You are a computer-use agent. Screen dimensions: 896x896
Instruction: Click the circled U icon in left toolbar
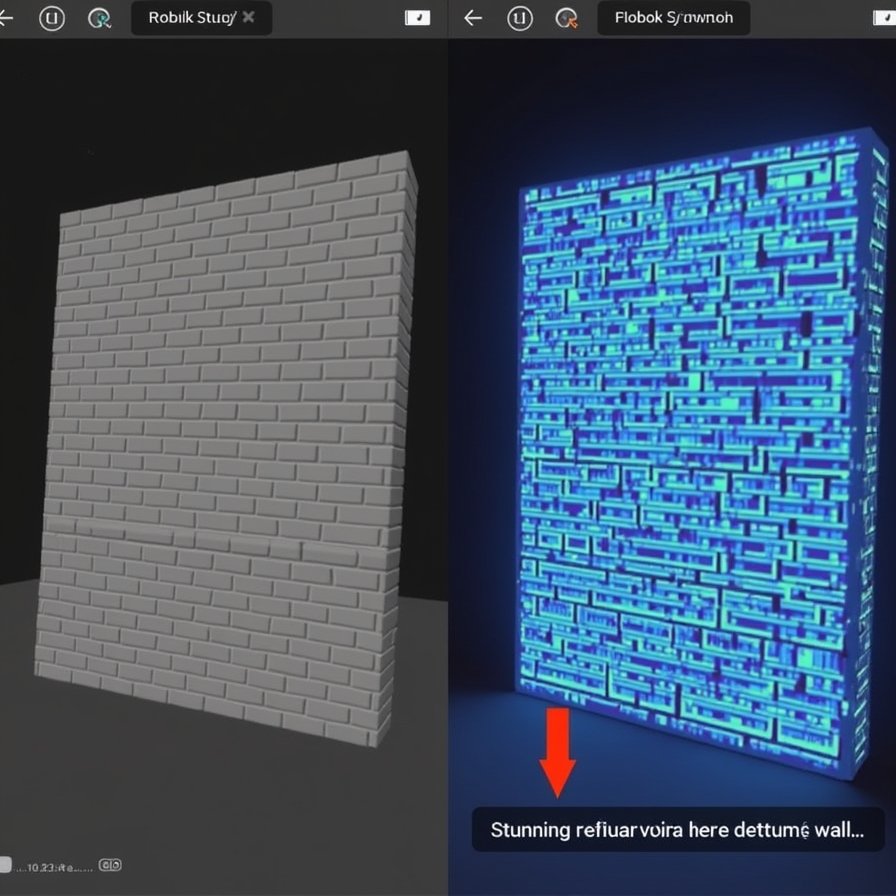click(x=51, y=18)
